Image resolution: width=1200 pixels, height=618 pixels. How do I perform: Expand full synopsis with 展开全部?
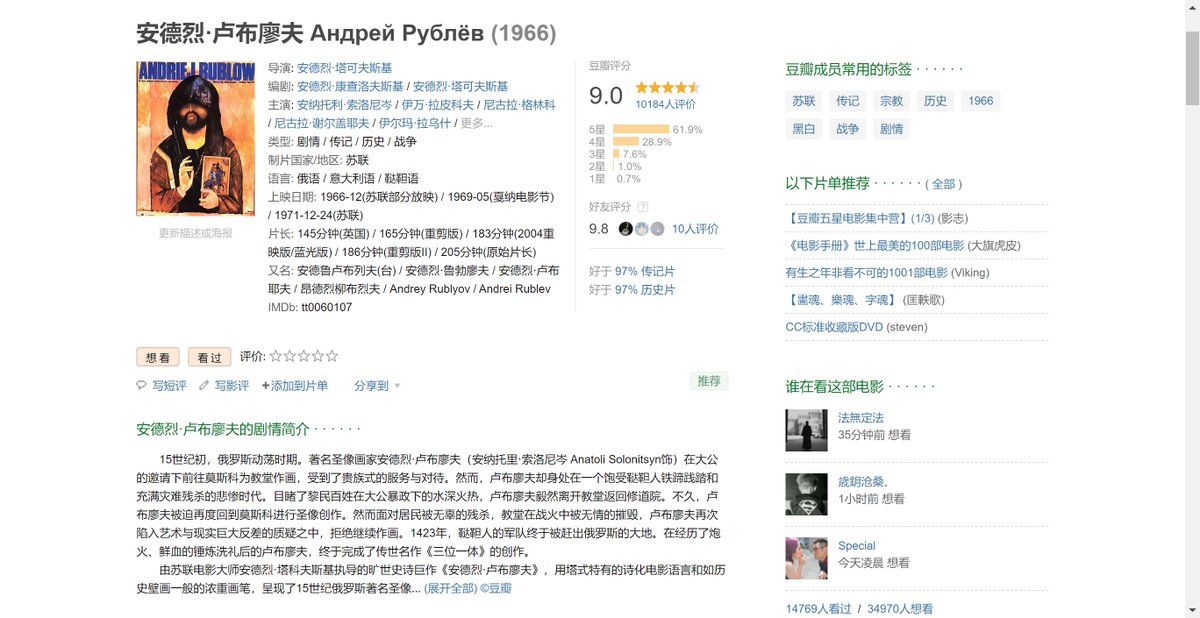tap(450, 588)
